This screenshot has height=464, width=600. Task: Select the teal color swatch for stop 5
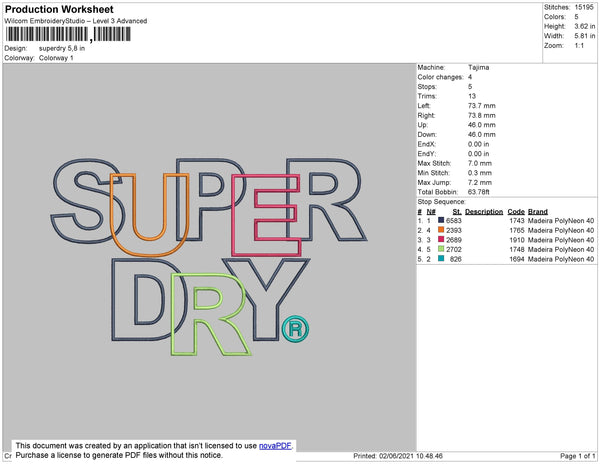click(441, 259)
